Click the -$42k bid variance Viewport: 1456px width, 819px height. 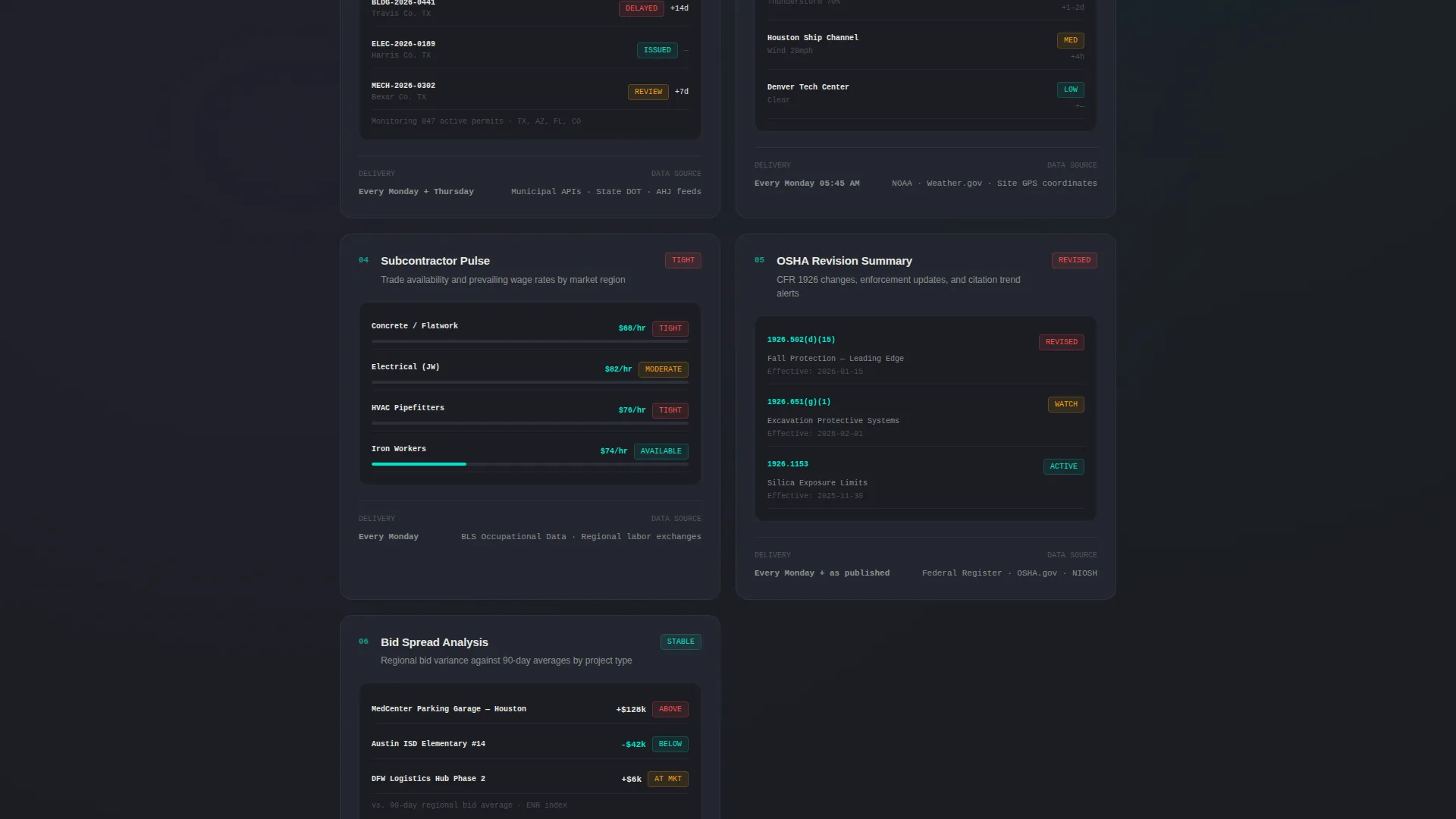(x=633, y=745)
